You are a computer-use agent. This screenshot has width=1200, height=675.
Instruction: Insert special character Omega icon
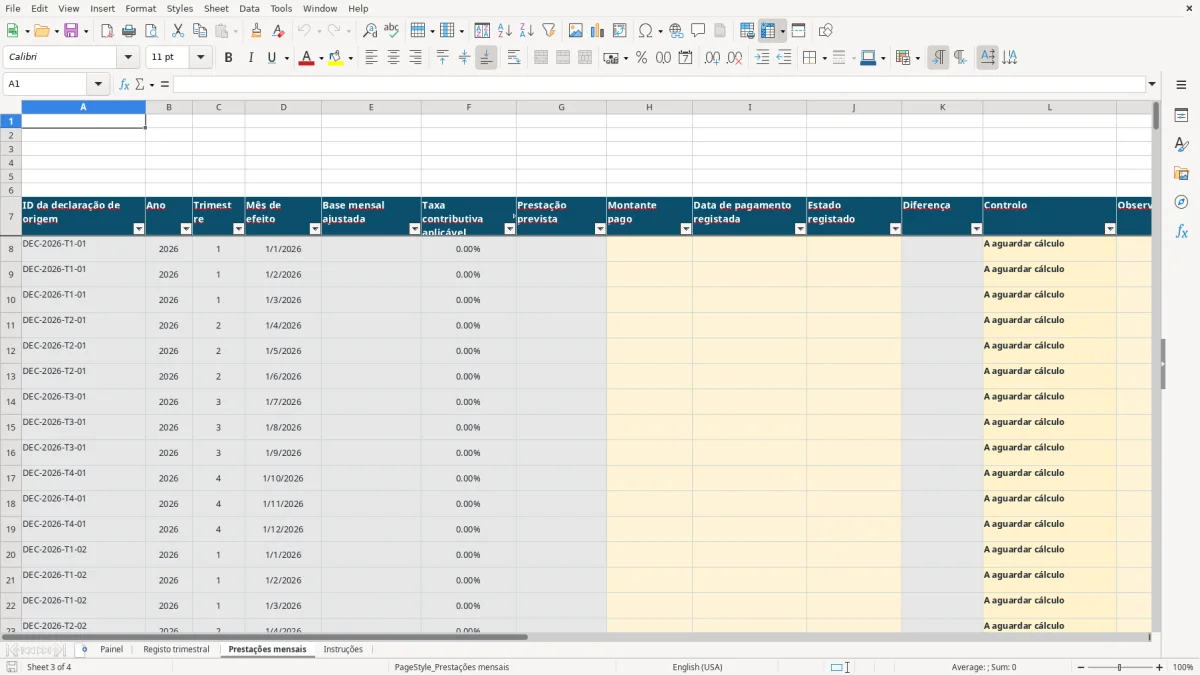click(x=646, y=31)
